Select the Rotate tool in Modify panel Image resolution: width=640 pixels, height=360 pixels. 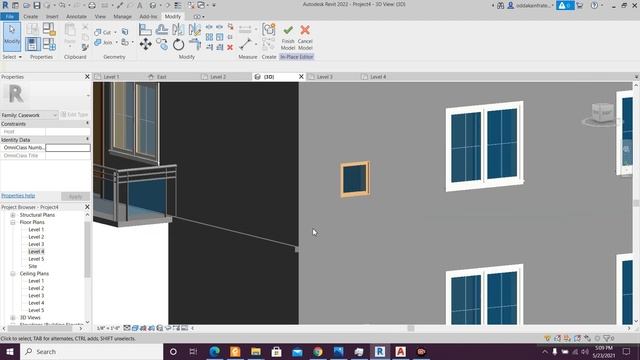[178, 44]
